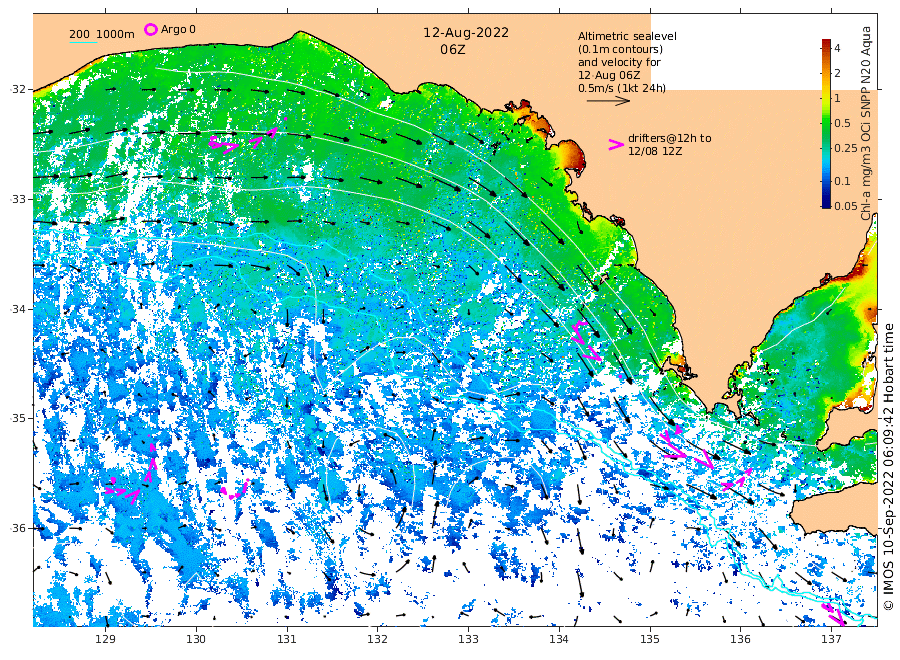Viewport: 900px width, 660px height.
Task: Click the magenta drifters chevron legend symbol
Action: point(616,145)
